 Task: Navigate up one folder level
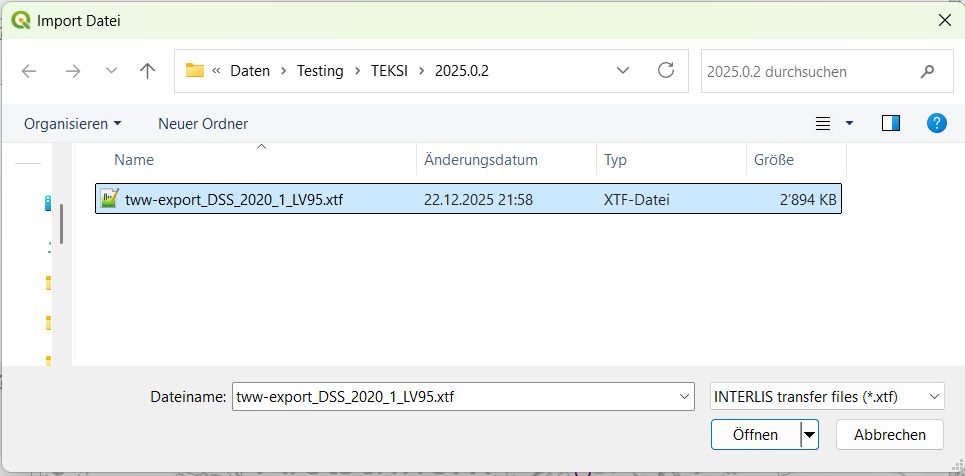click(147, 71)
